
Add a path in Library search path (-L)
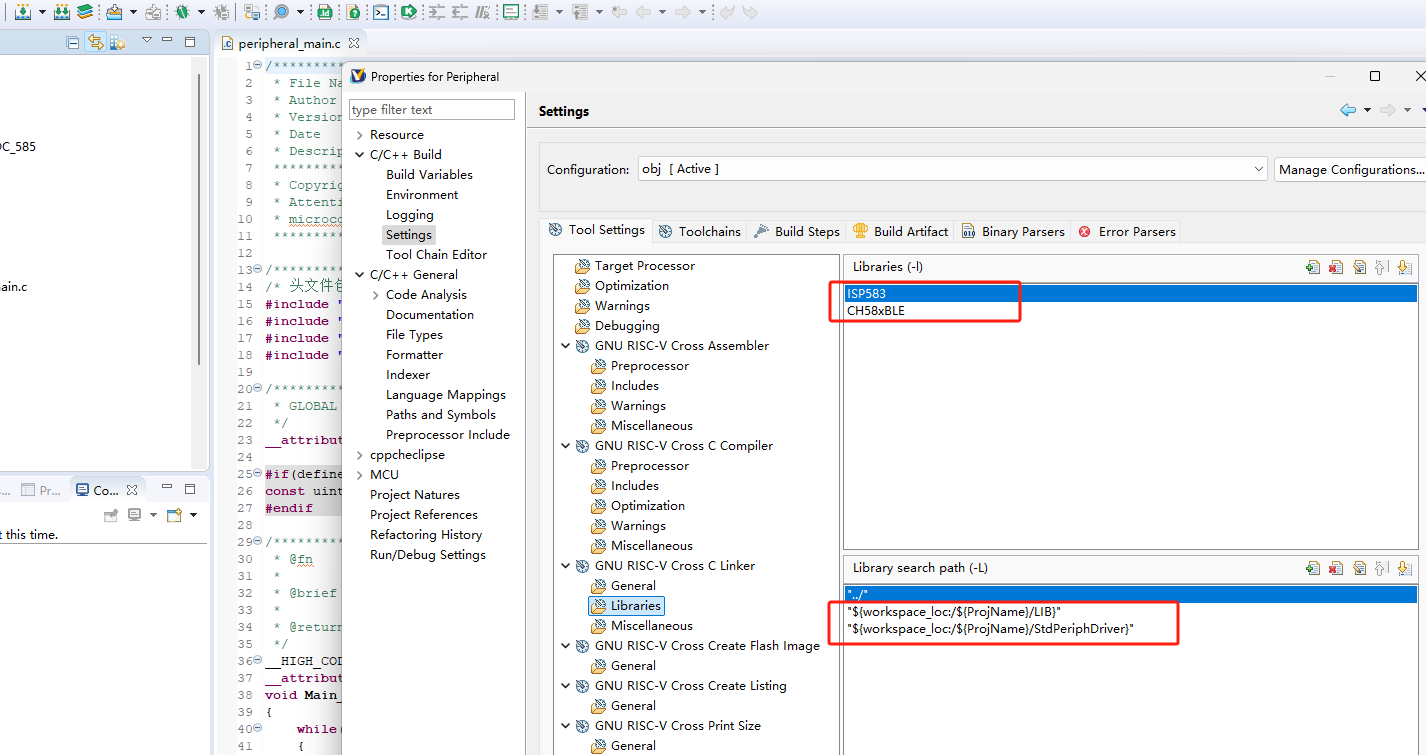coord(1313,568)
